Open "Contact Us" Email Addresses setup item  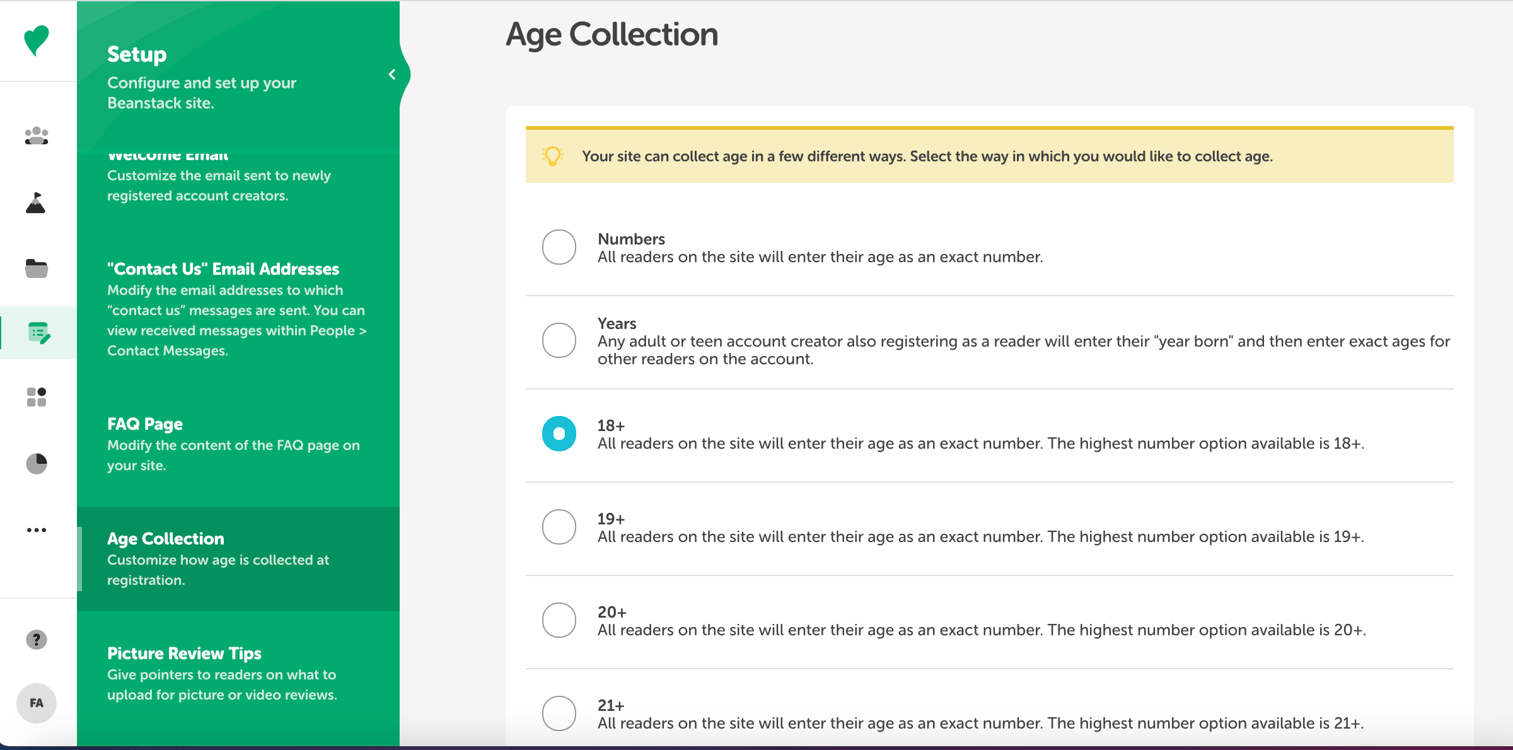point(238,309)
